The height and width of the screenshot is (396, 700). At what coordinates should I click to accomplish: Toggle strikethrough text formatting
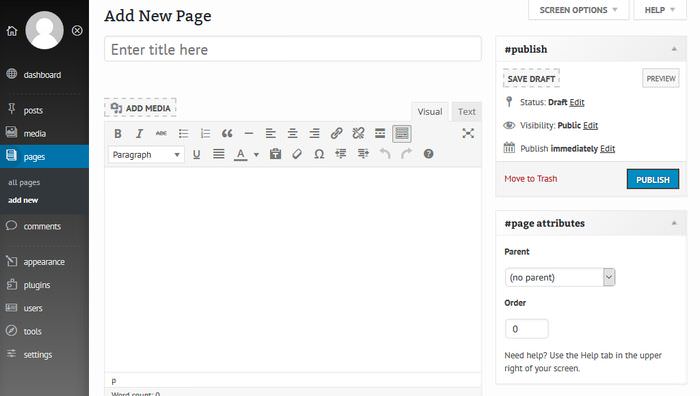161,133
